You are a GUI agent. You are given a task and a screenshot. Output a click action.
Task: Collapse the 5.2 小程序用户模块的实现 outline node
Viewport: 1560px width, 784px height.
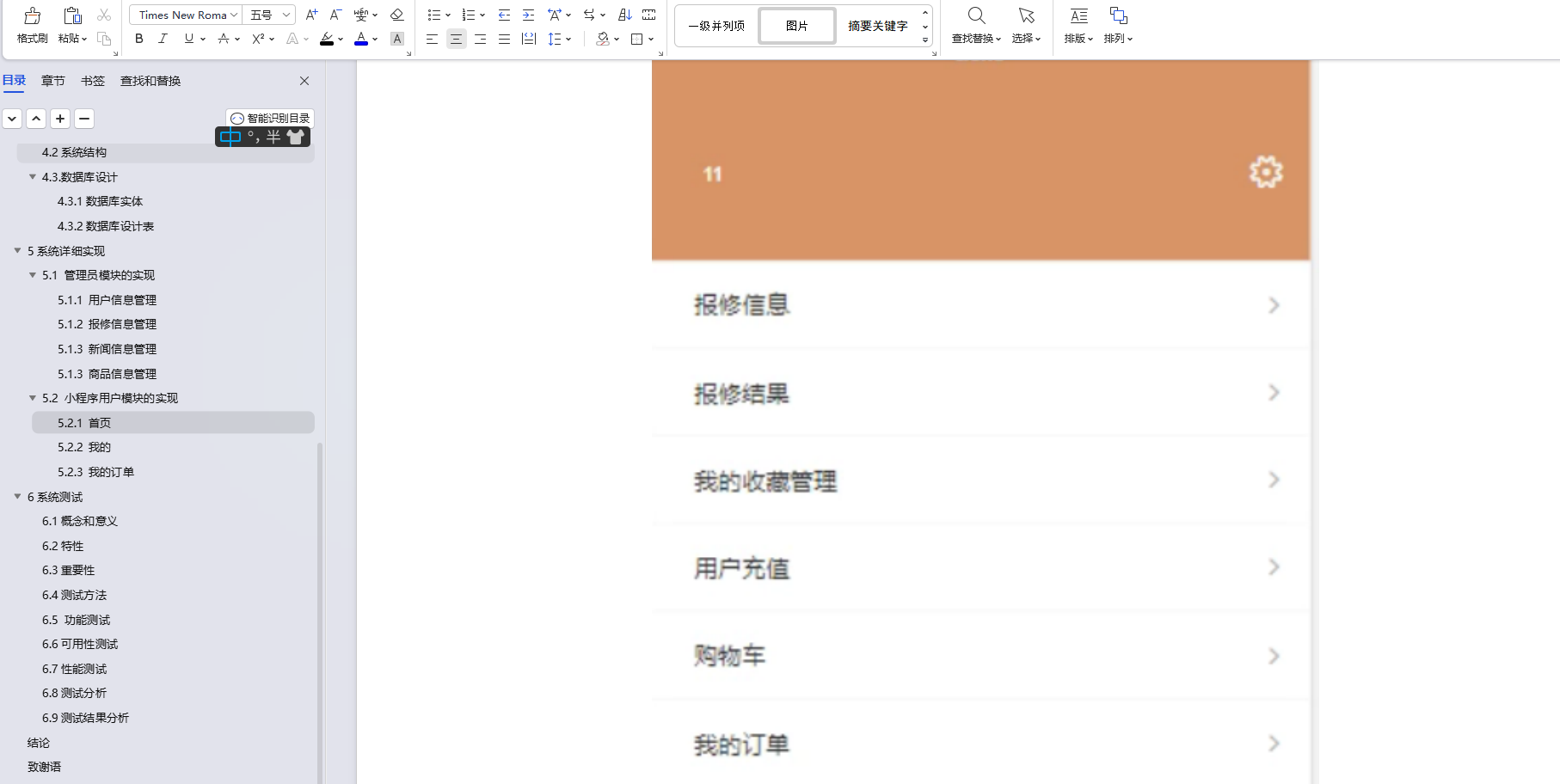tap(32, 398)
